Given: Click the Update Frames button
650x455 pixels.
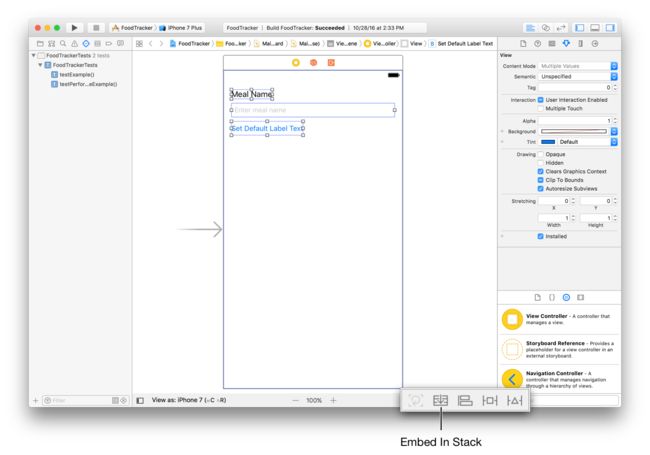Looking at the screenshot, I should click(x=415, y=400).
